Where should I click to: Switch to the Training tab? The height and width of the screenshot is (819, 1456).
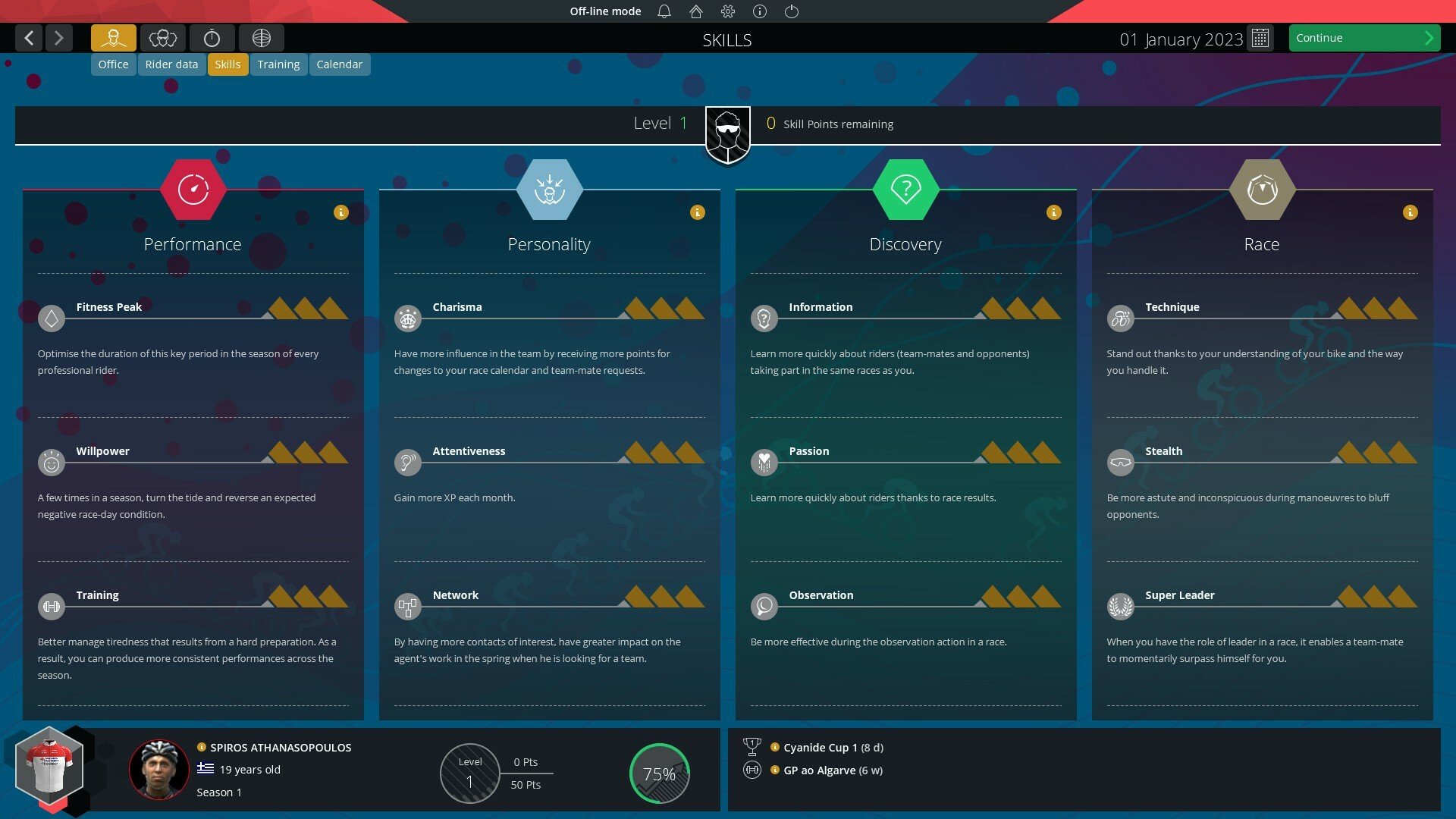pyautogui.click(x=277, y=63)
